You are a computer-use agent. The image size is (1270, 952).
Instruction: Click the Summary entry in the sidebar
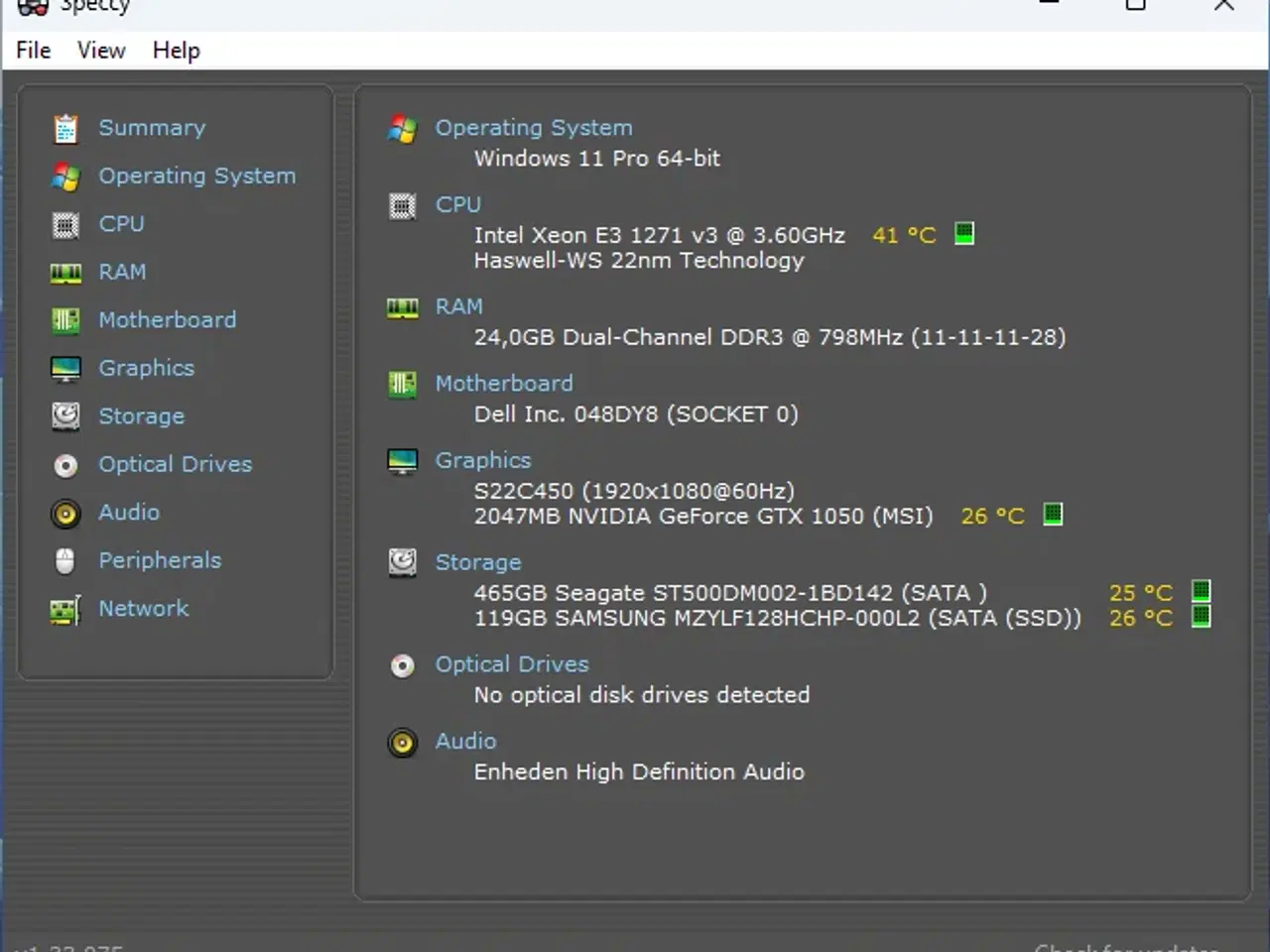click(x=151, y=128)
